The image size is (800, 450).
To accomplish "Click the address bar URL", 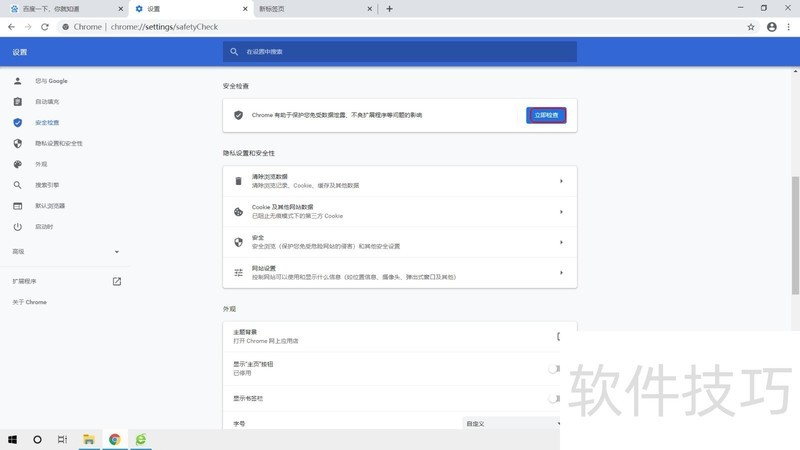I will pyautogui.click(x=164, y=27).
